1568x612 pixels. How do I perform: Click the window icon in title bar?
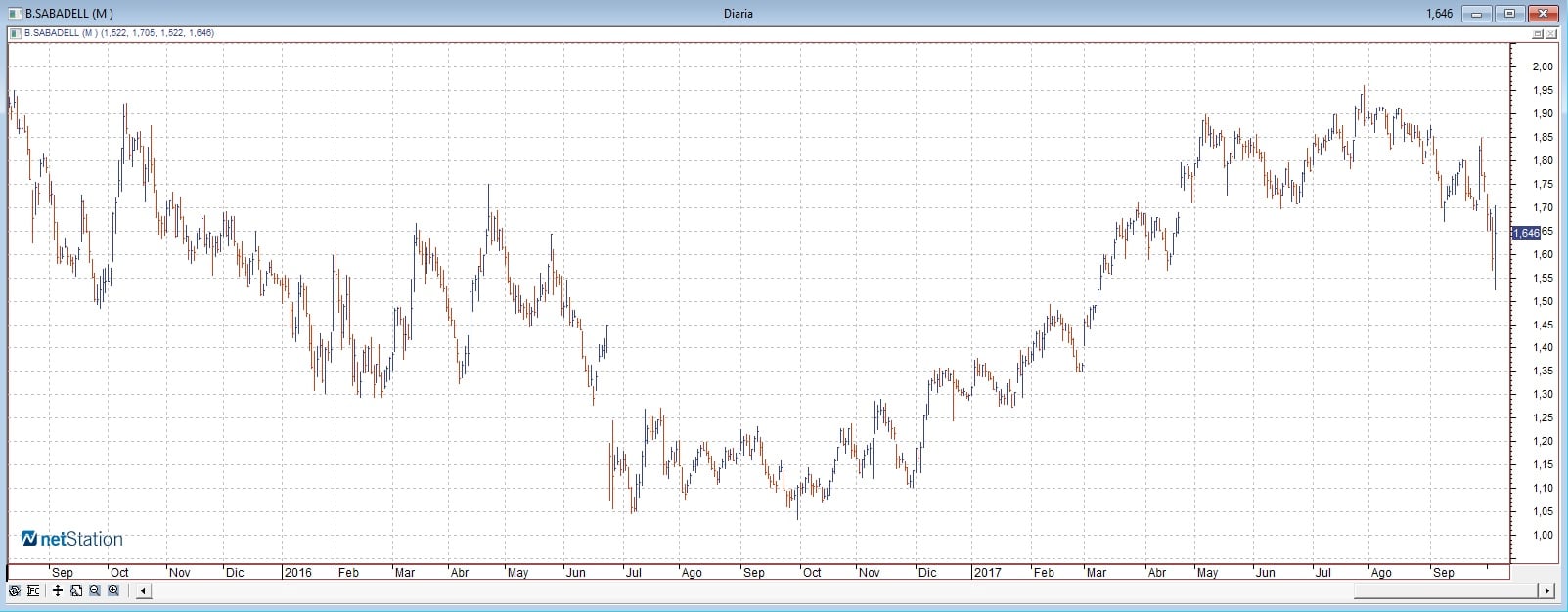pos(15,14)
